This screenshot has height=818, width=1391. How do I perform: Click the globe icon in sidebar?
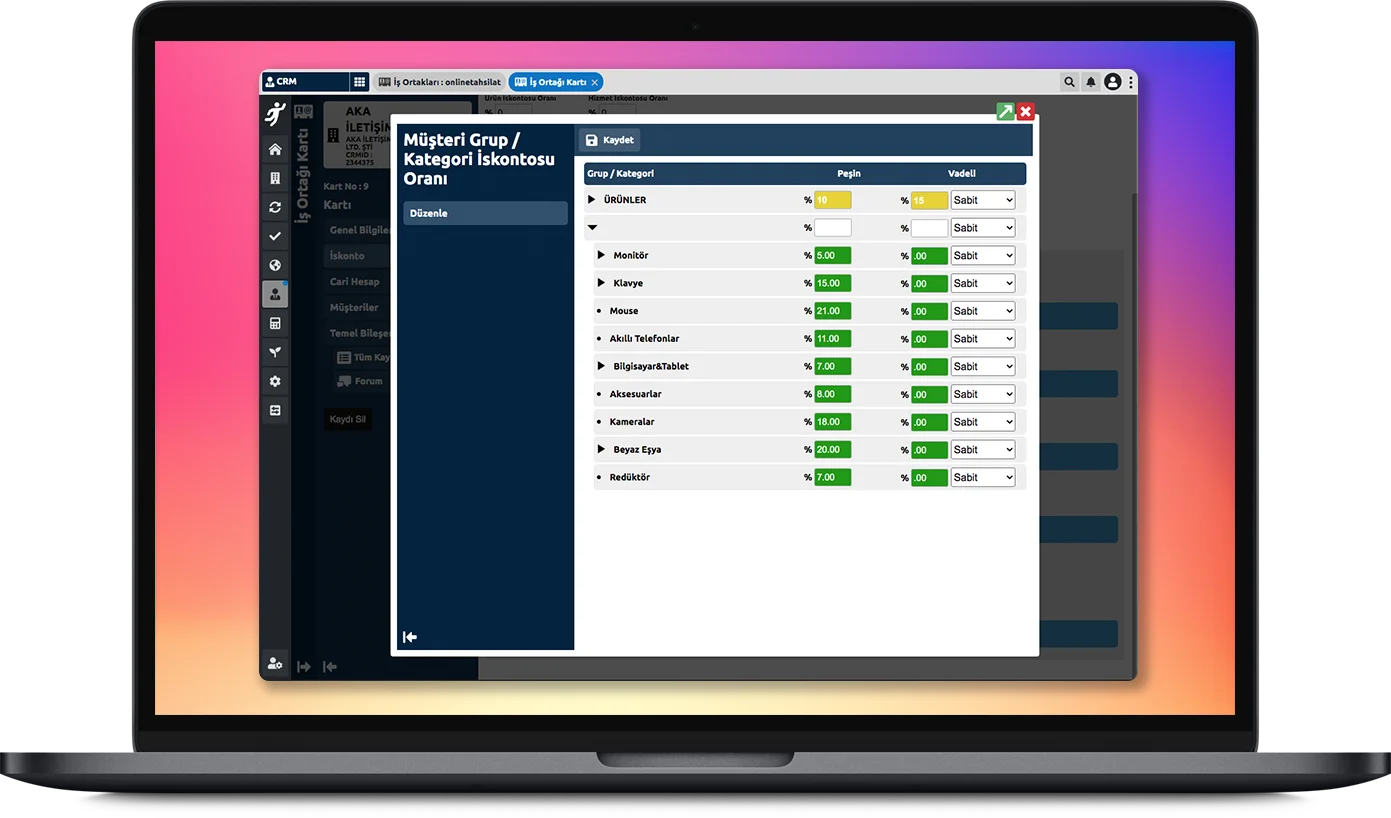click(275, 266)
